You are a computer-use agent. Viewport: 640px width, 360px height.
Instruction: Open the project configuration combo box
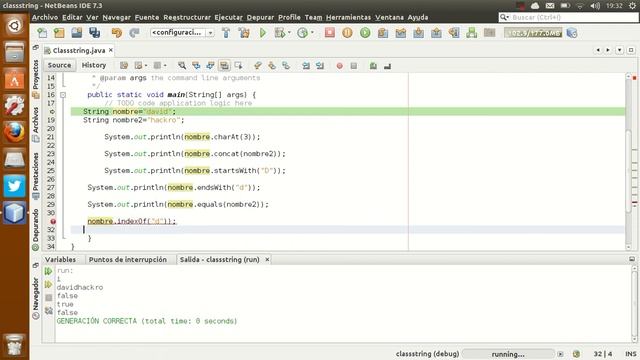(182, 32)
